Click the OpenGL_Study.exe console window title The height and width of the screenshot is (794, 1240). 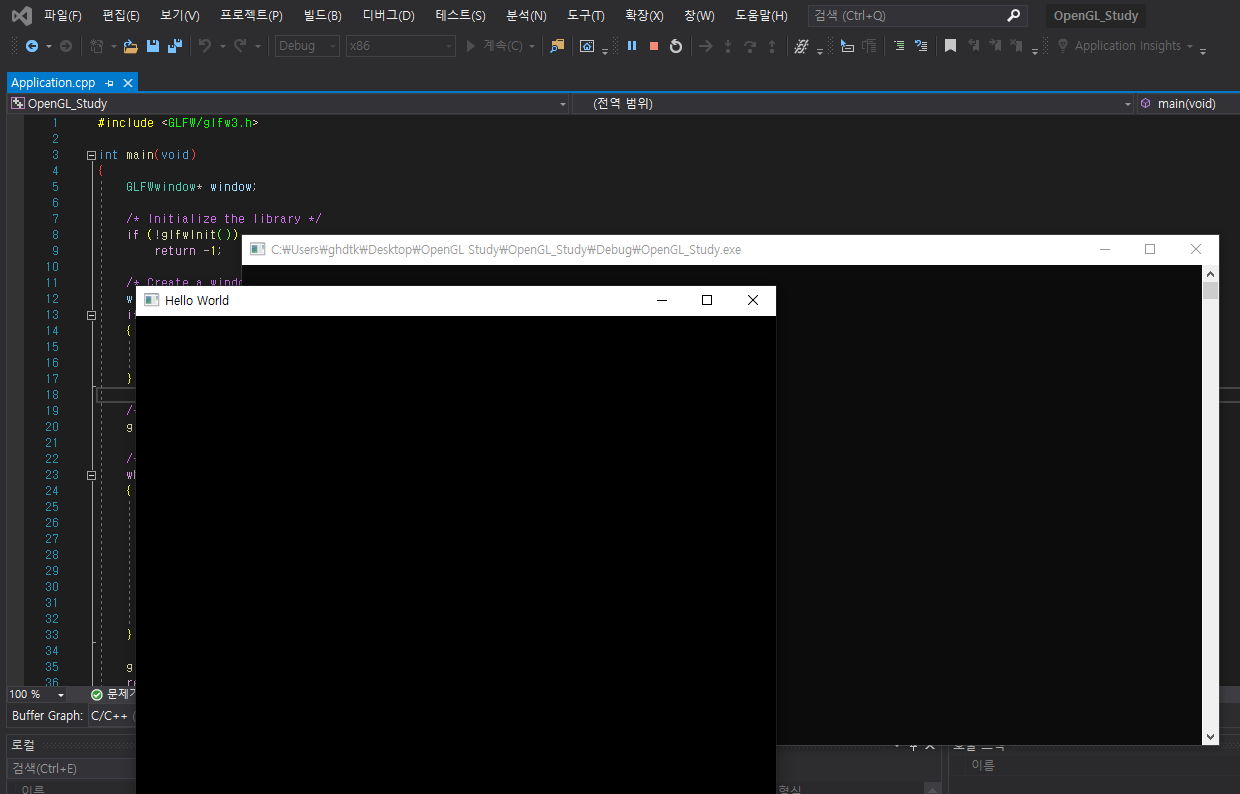506,249
